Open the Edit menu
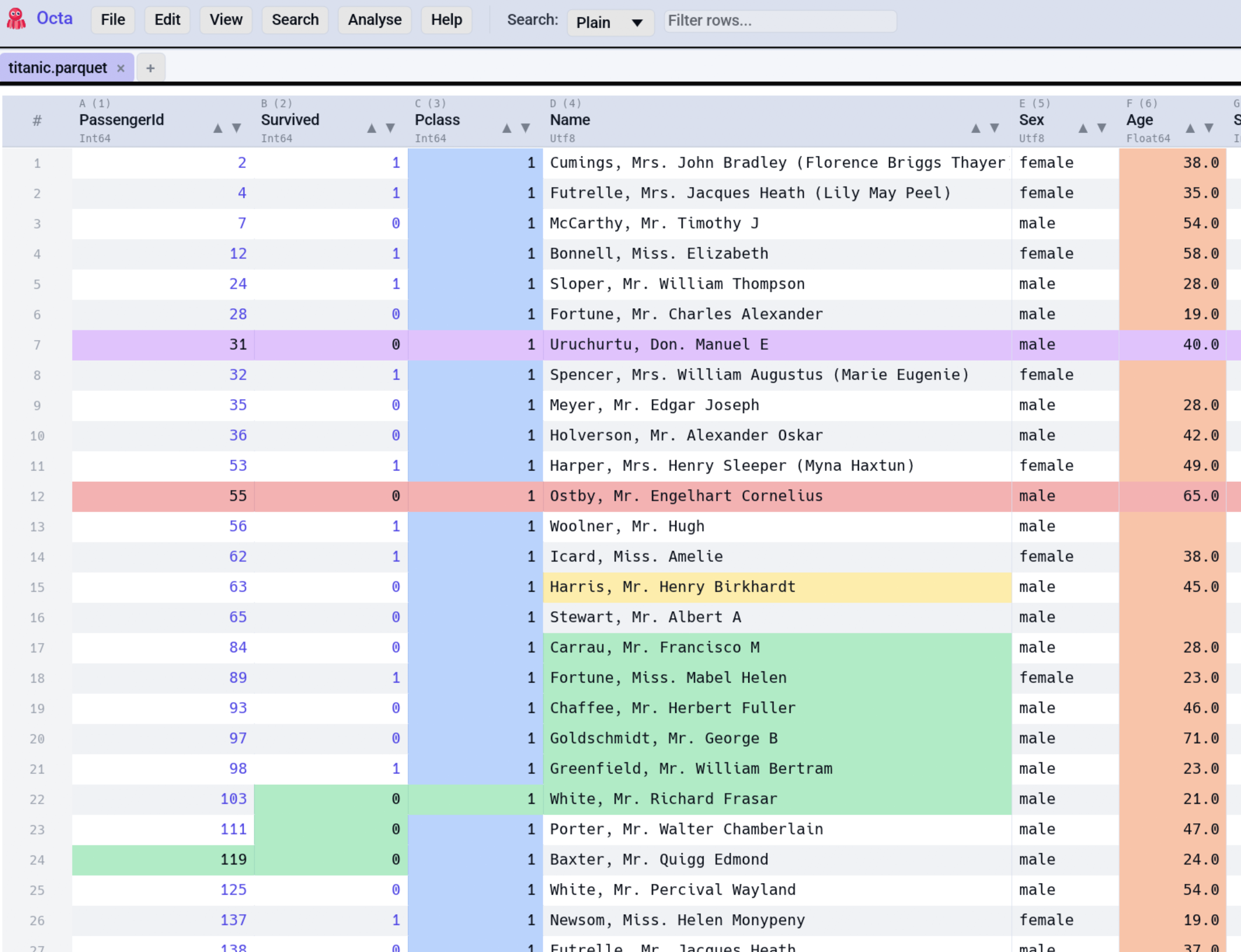1241x952 pixels. click(x=167, y=20)
